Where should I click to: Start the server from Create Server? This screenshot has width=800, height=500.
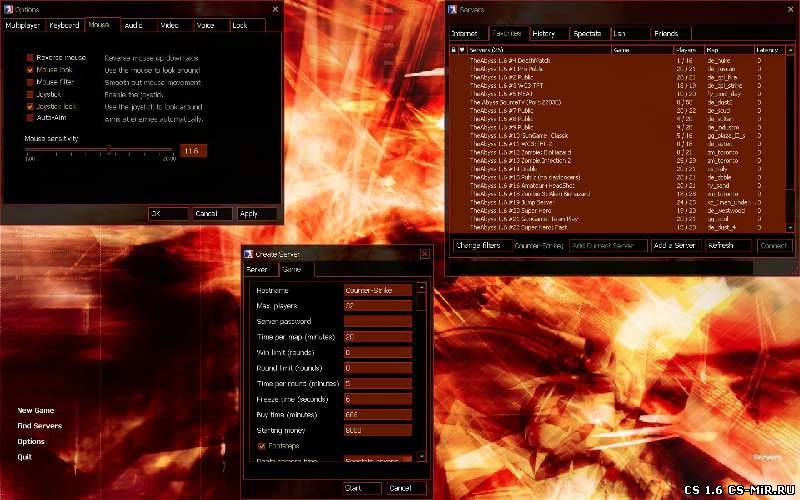coord(362,488)
